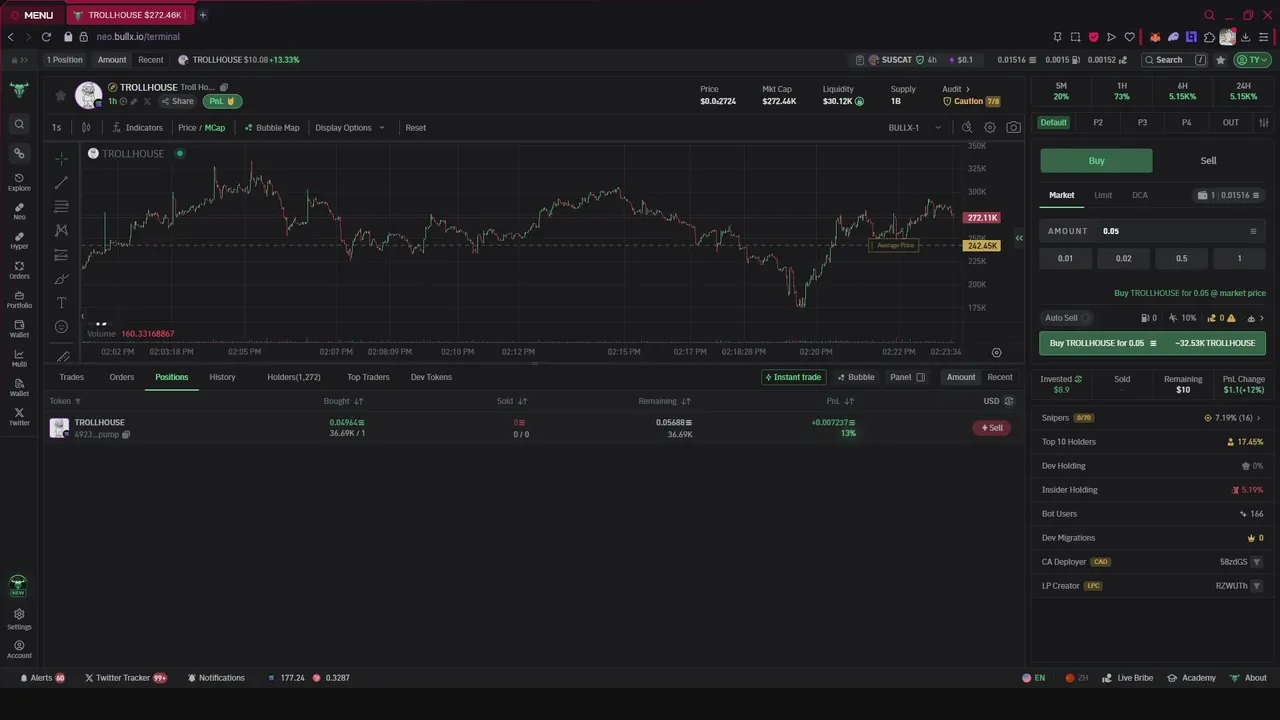The height and width of the screenshot is (720, 1280).
Task: Enable Instant trade mode
Action: (792, 377)
